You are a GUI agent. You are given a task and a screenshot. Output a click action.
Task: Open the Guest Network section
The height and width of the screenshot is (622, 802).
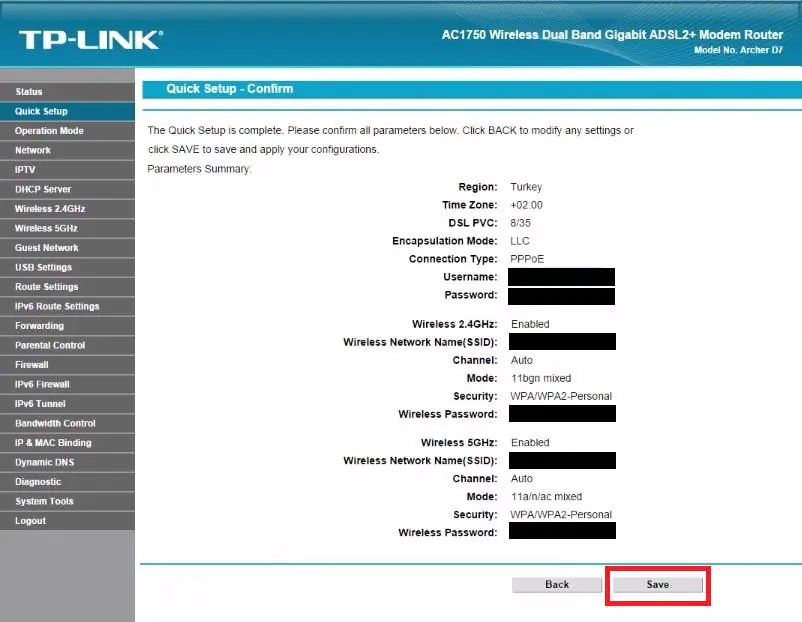[x=49, y=247]
